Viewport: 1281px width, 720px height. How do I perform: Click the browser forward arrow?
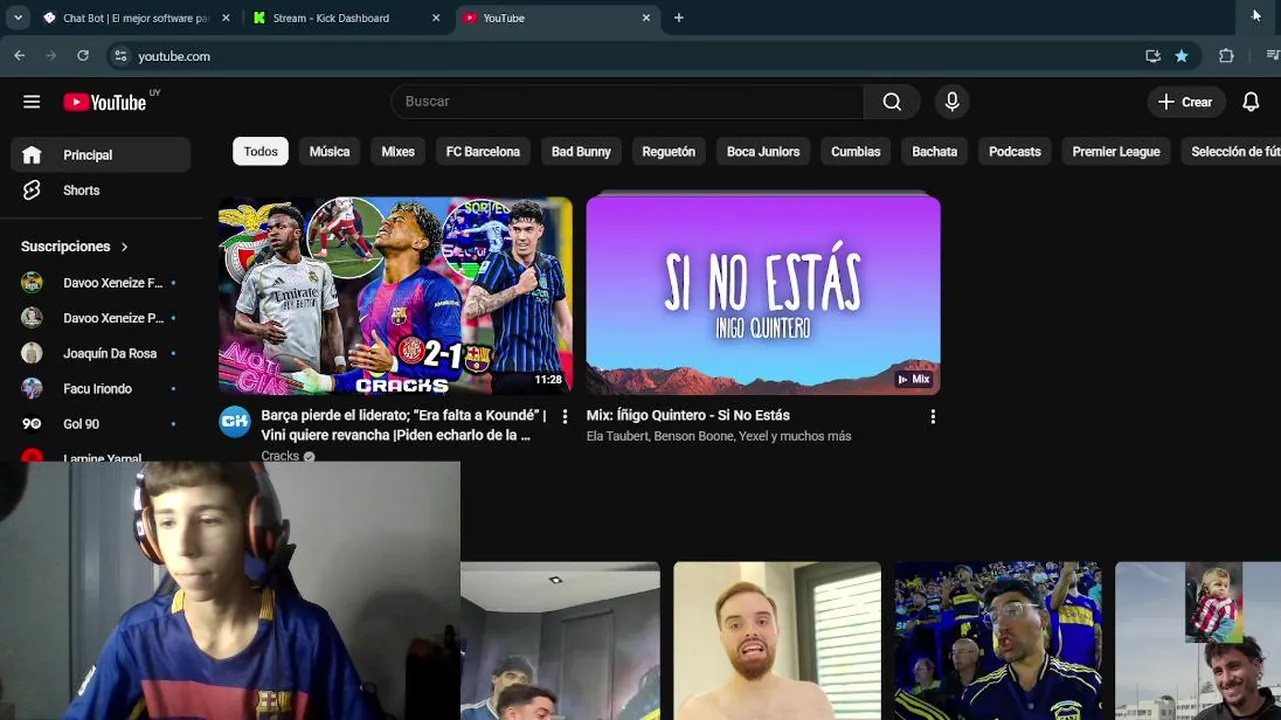pos(51,56)
